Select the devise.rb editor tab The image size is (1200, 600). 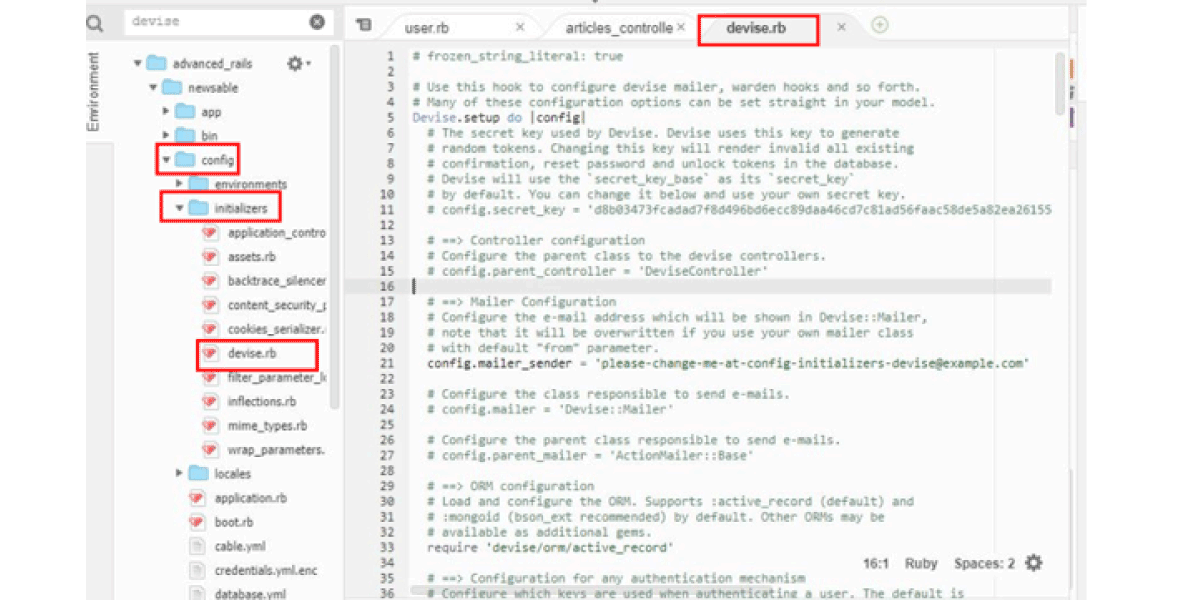tap(757, 28)
